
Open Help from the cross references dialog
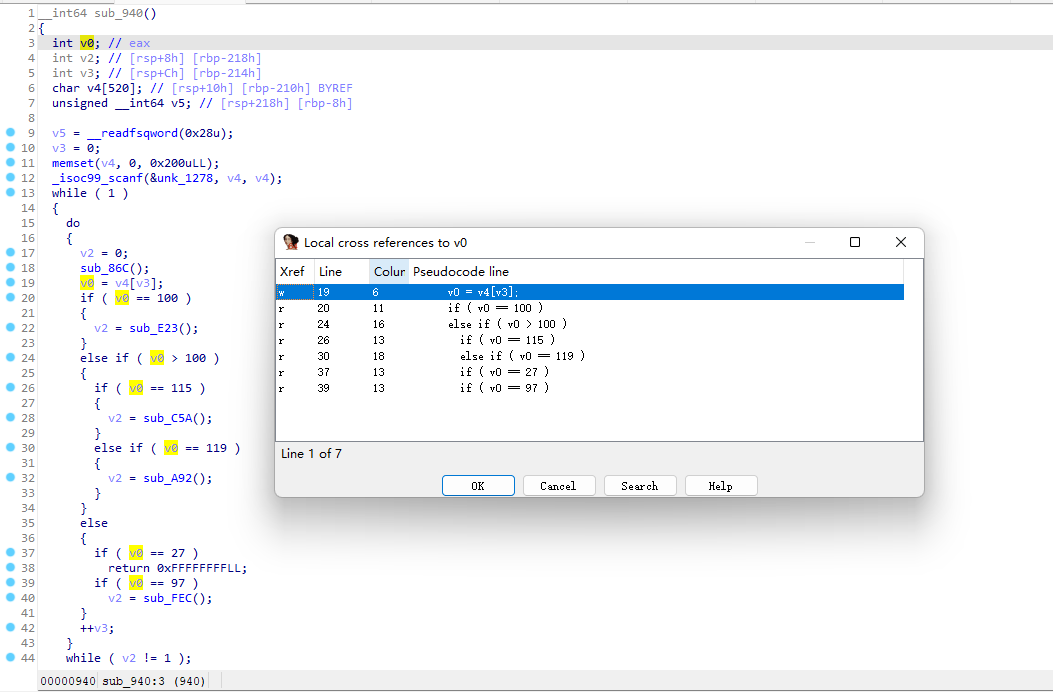click(720, 485)
